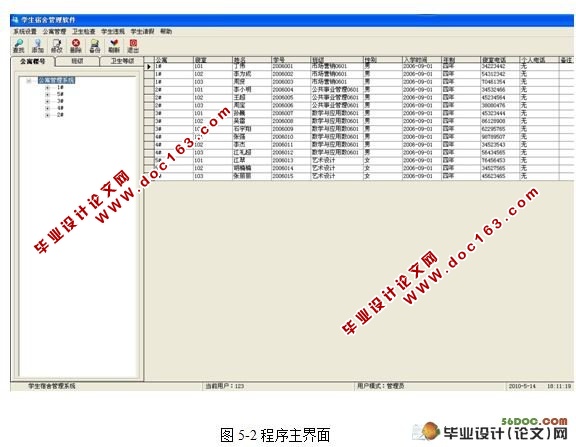
Task: Switch to the 公寓楼号 tab
Action: (33, 61)
